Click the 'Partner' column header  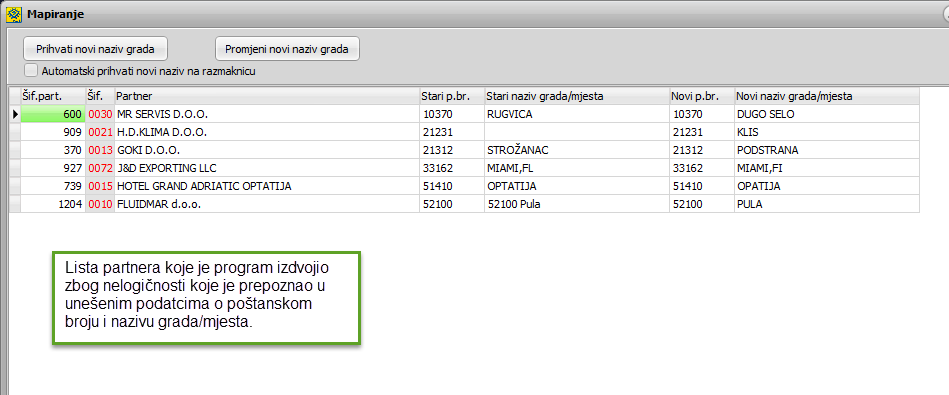coord(267,96)
